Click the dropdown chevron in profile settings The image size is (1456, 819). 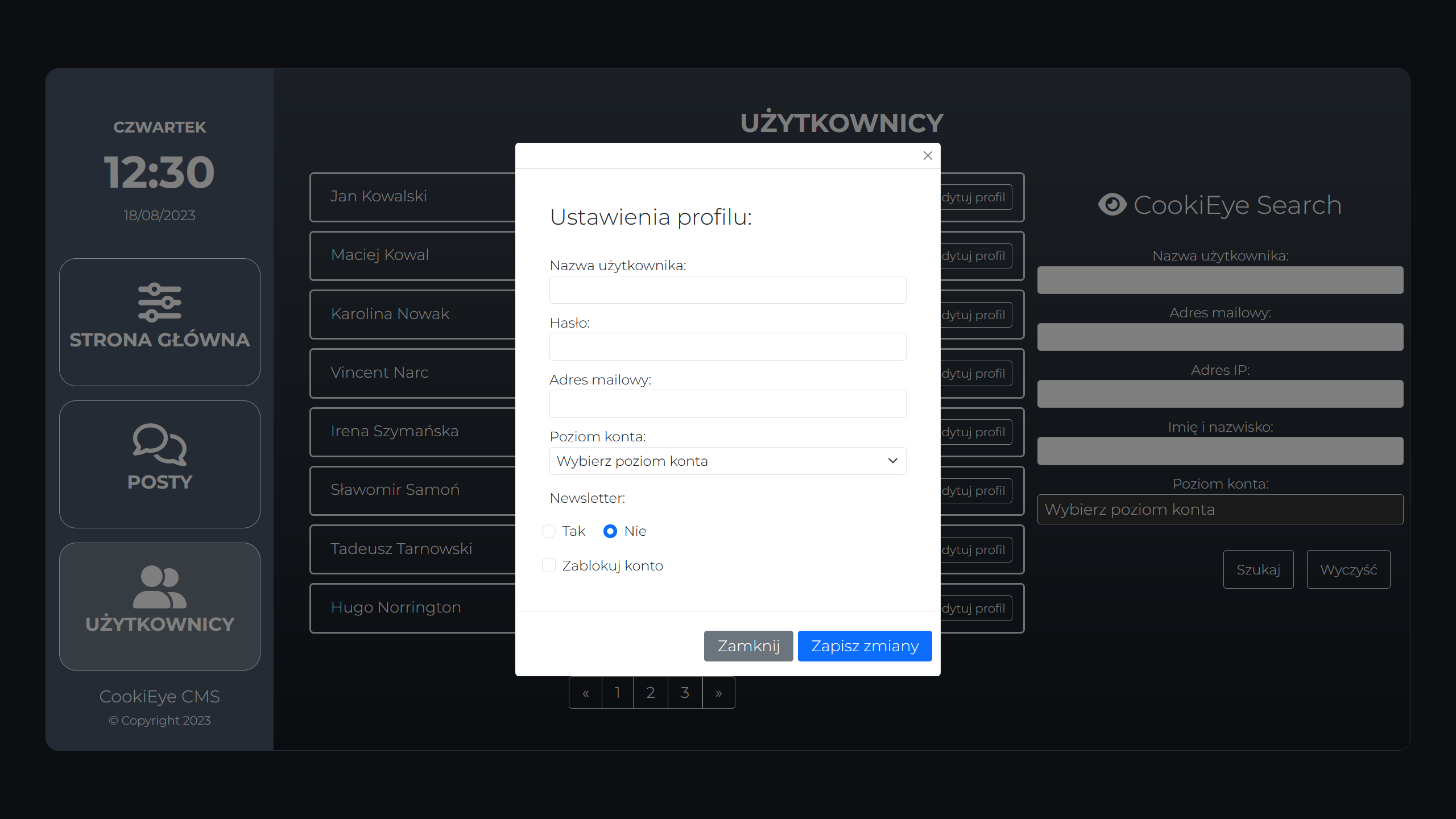892,461
